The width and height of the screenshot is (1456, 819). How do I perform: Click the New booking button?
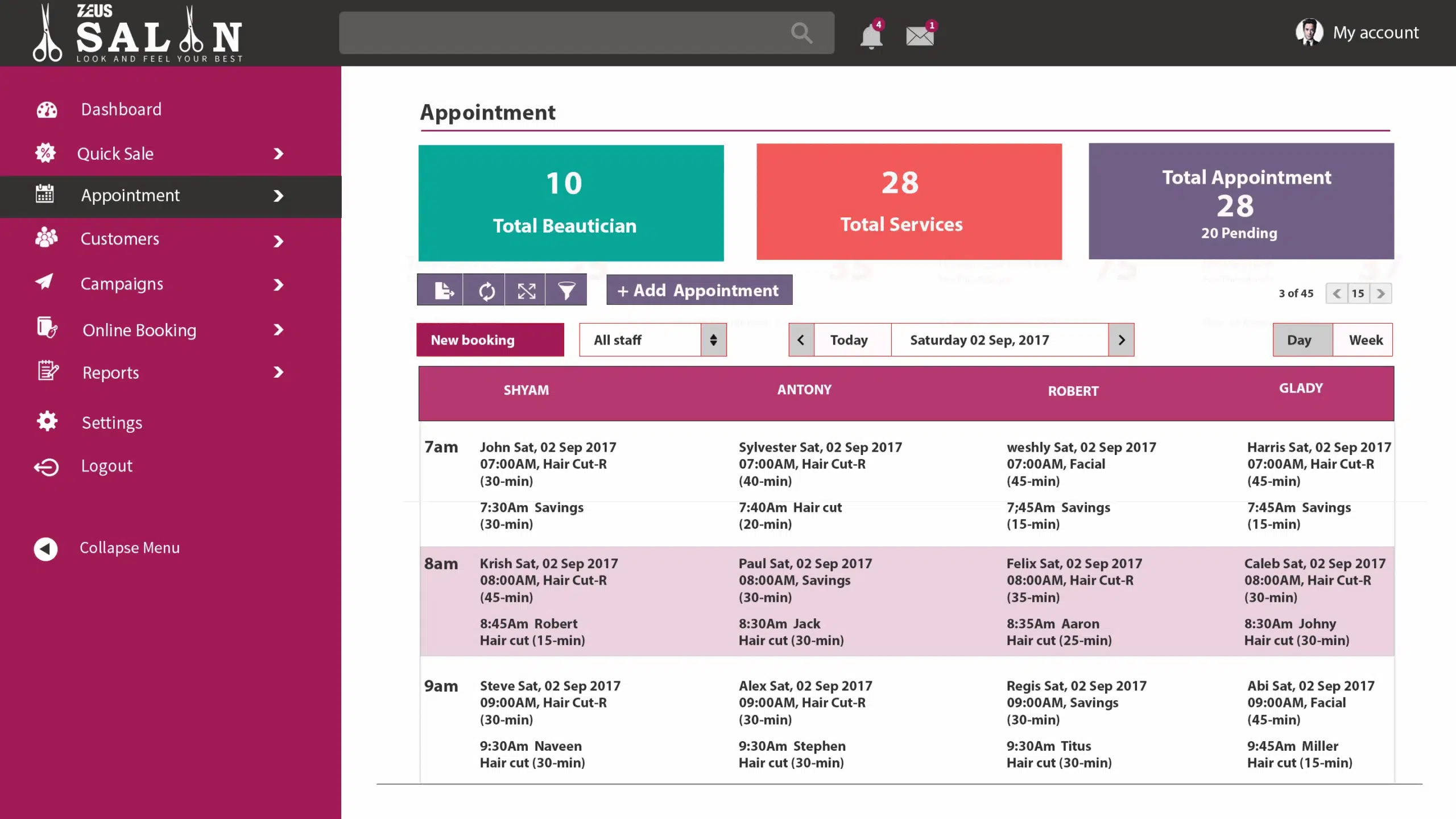[490, 340]
